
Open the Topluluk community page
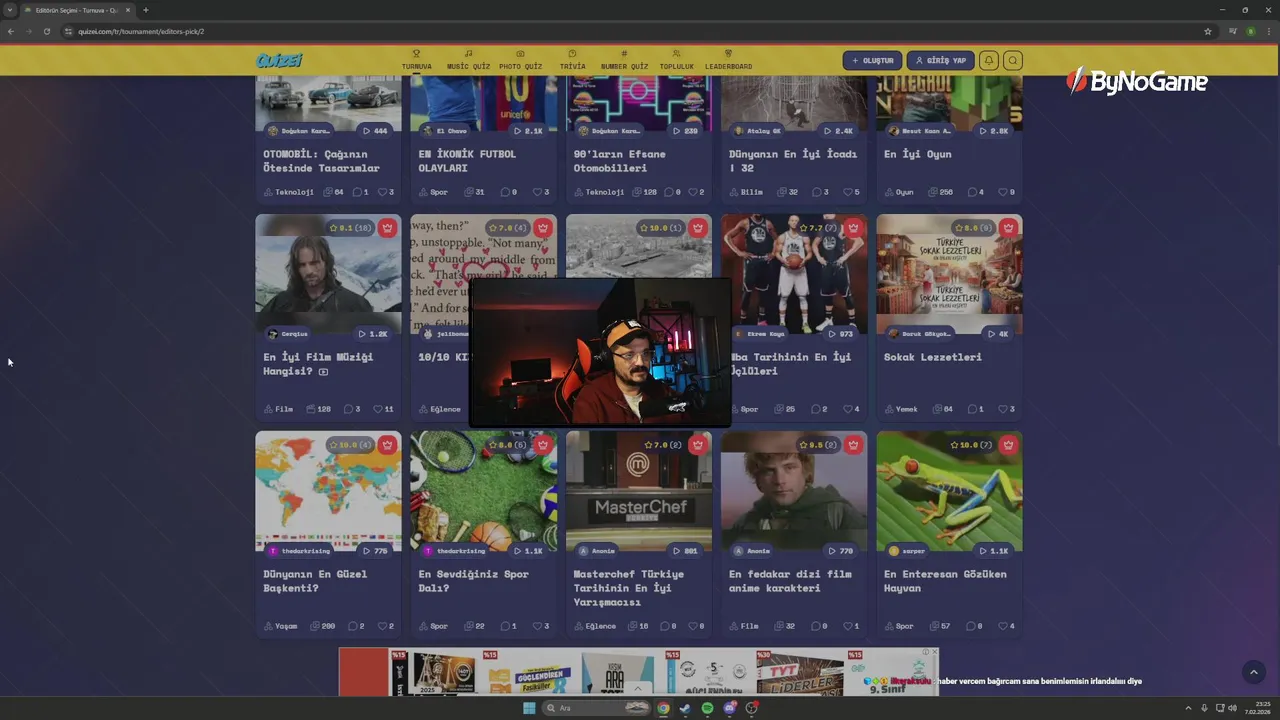pyautogui.click(x=676, y=60)
